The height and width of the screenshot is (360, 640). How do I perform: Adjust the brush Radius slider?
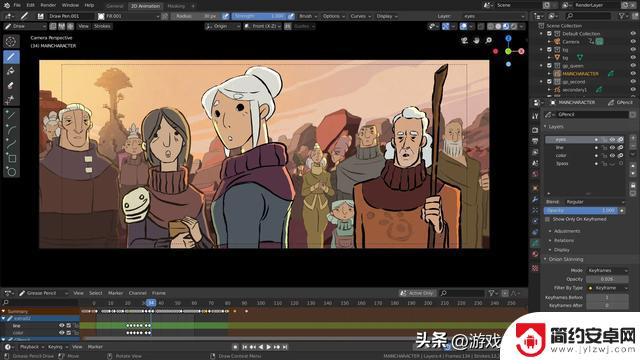coord(197,16)
